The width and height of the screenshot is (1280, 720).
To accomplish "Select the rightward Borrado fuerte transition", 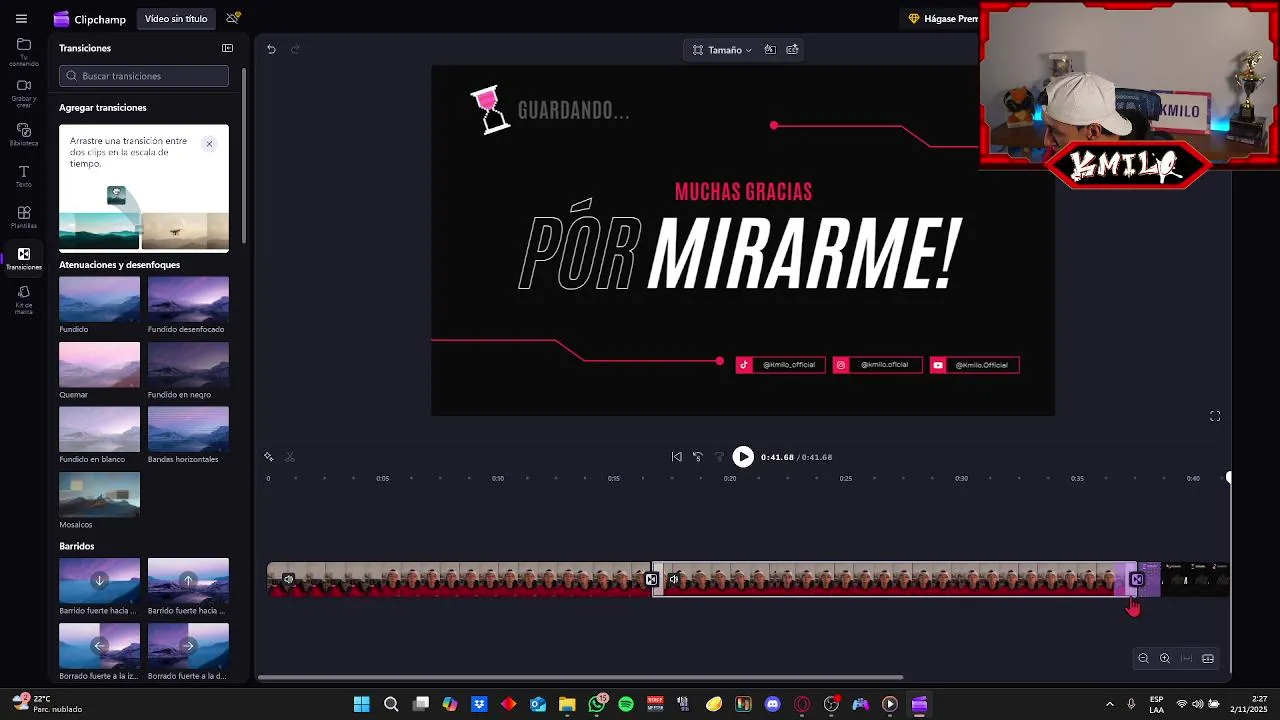I will pos(188,645).
